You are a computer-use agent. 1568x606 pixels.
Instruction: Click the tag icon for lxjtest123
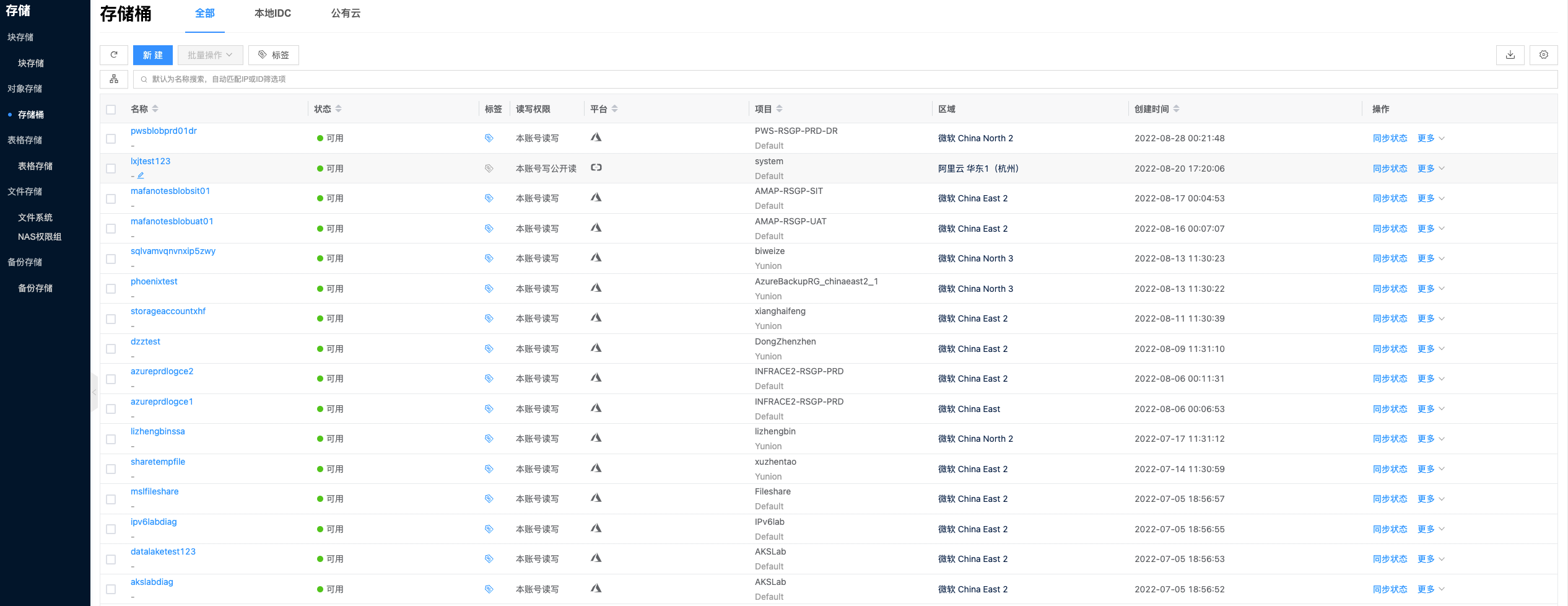(489, 169)
